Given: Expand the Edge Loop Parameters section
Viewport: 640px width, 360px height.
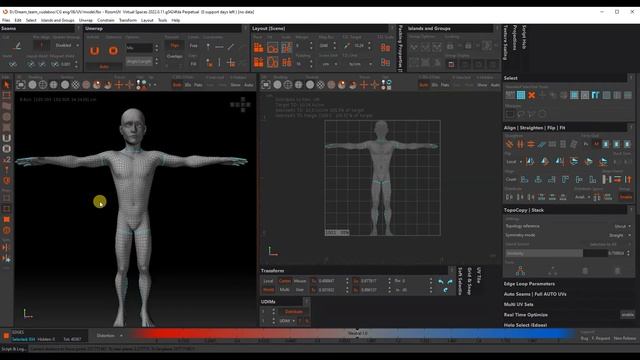Looking at the screenshot, I should [529, 284].
